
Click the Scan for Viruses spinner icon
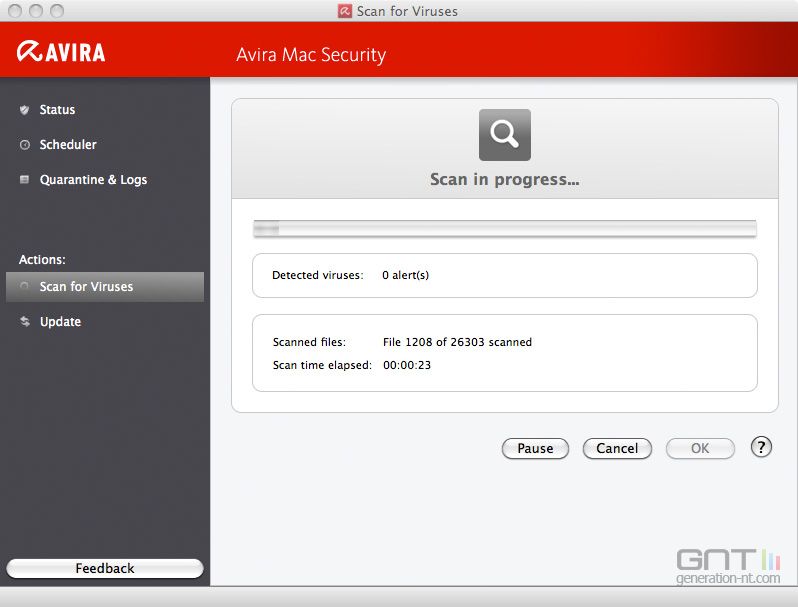[24, 286]
